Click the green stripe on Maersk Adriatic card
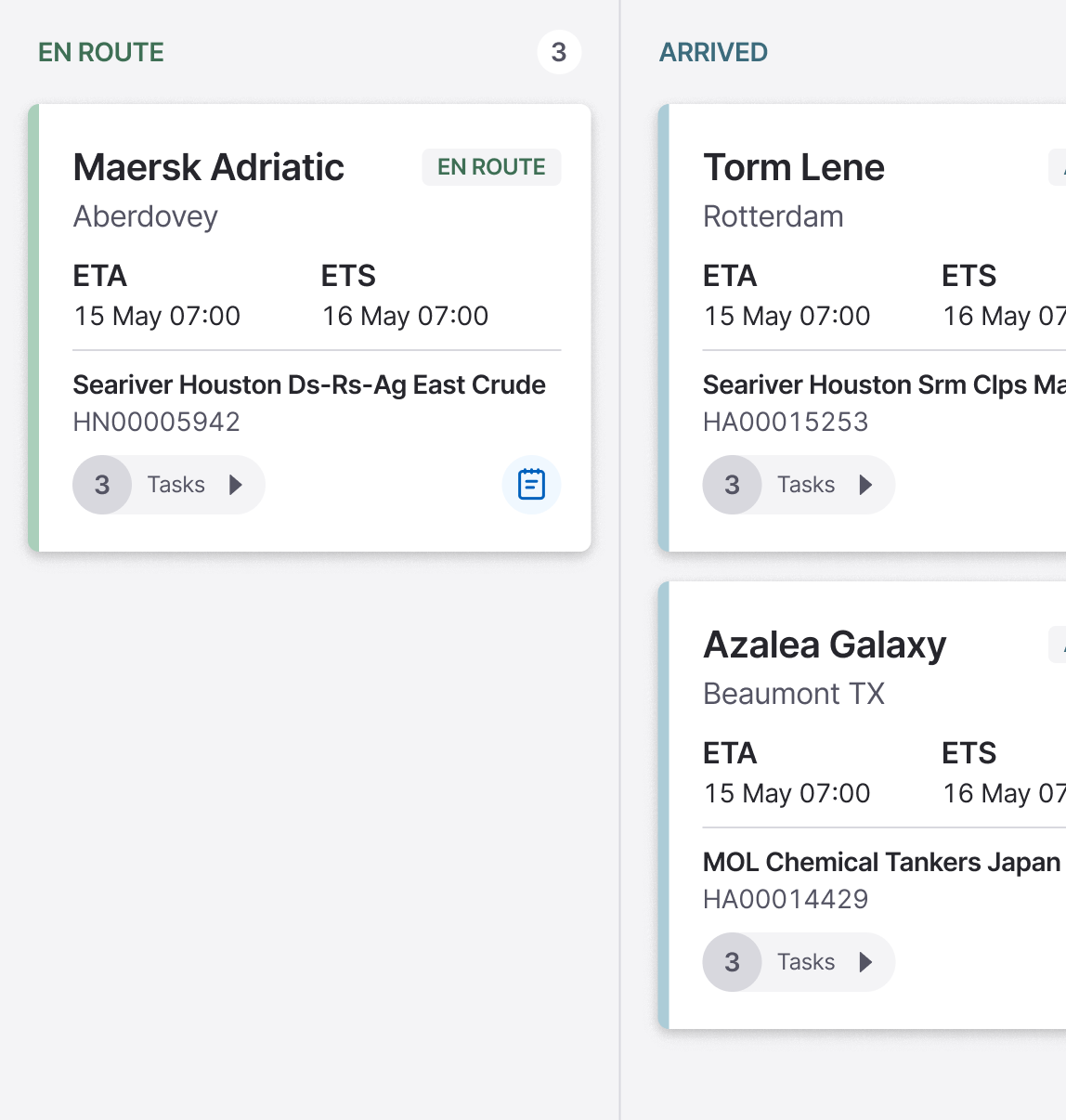This screenshot has width=1066, height=1120. click(33, 328)
